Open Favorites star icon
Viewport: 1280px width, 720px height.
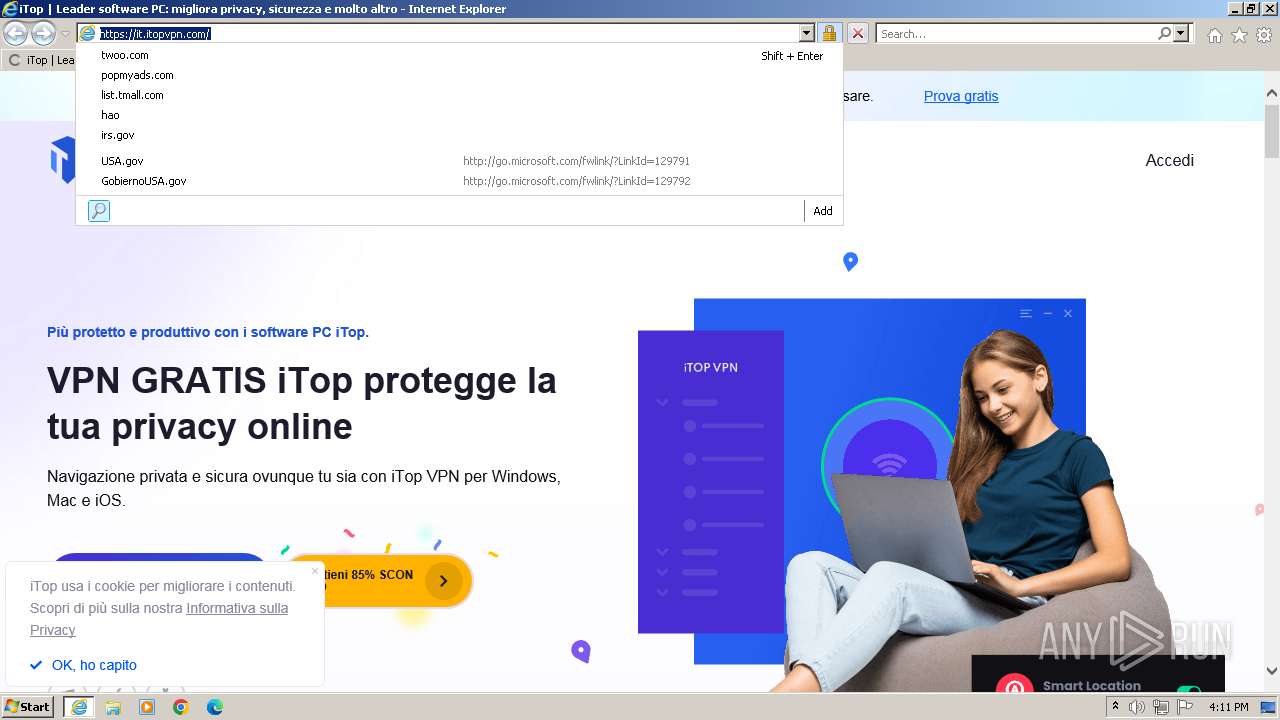[x=1239, y=35]
